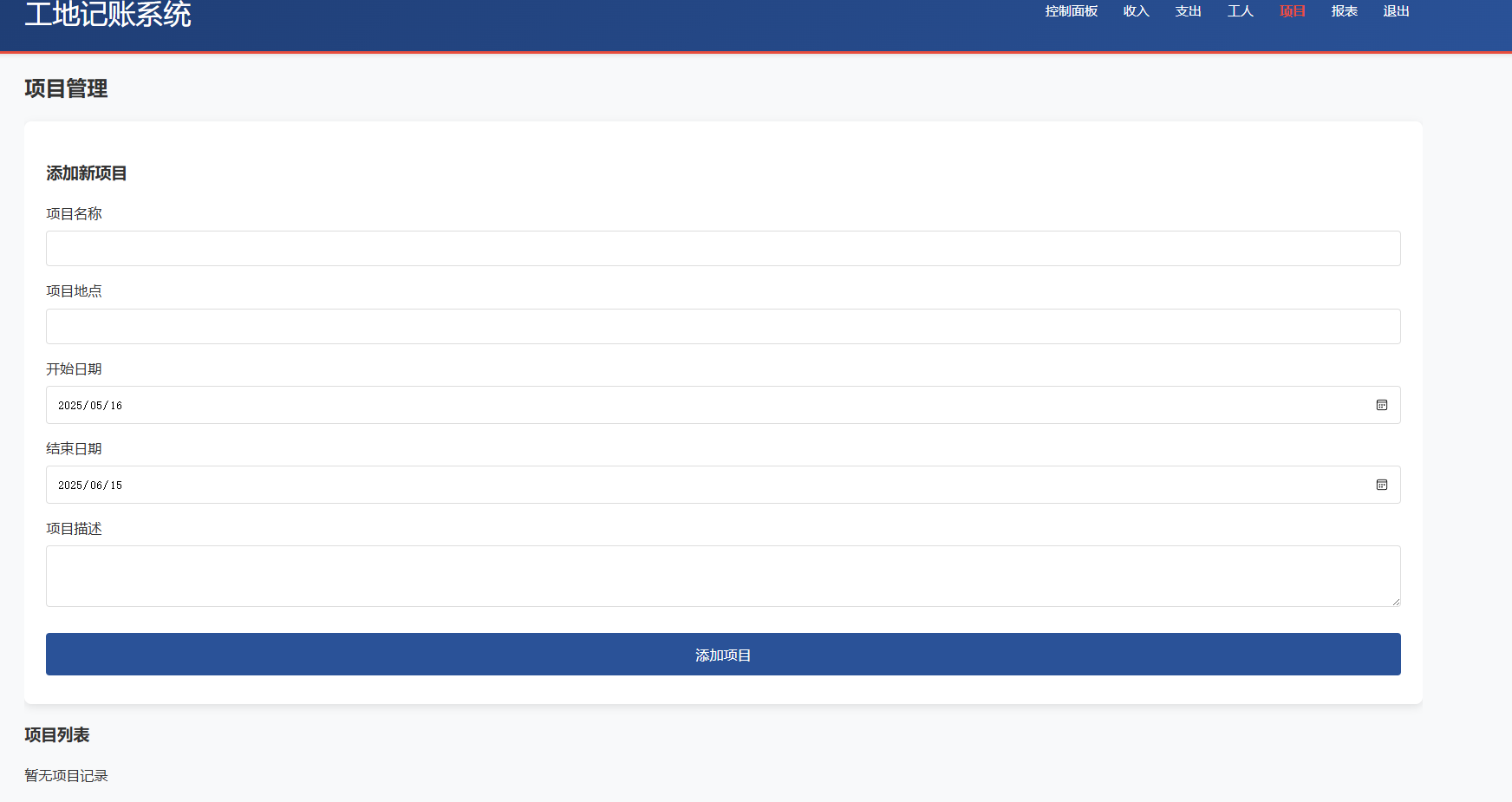Navigate to the 支出 expenses page

pos(1188,11)
